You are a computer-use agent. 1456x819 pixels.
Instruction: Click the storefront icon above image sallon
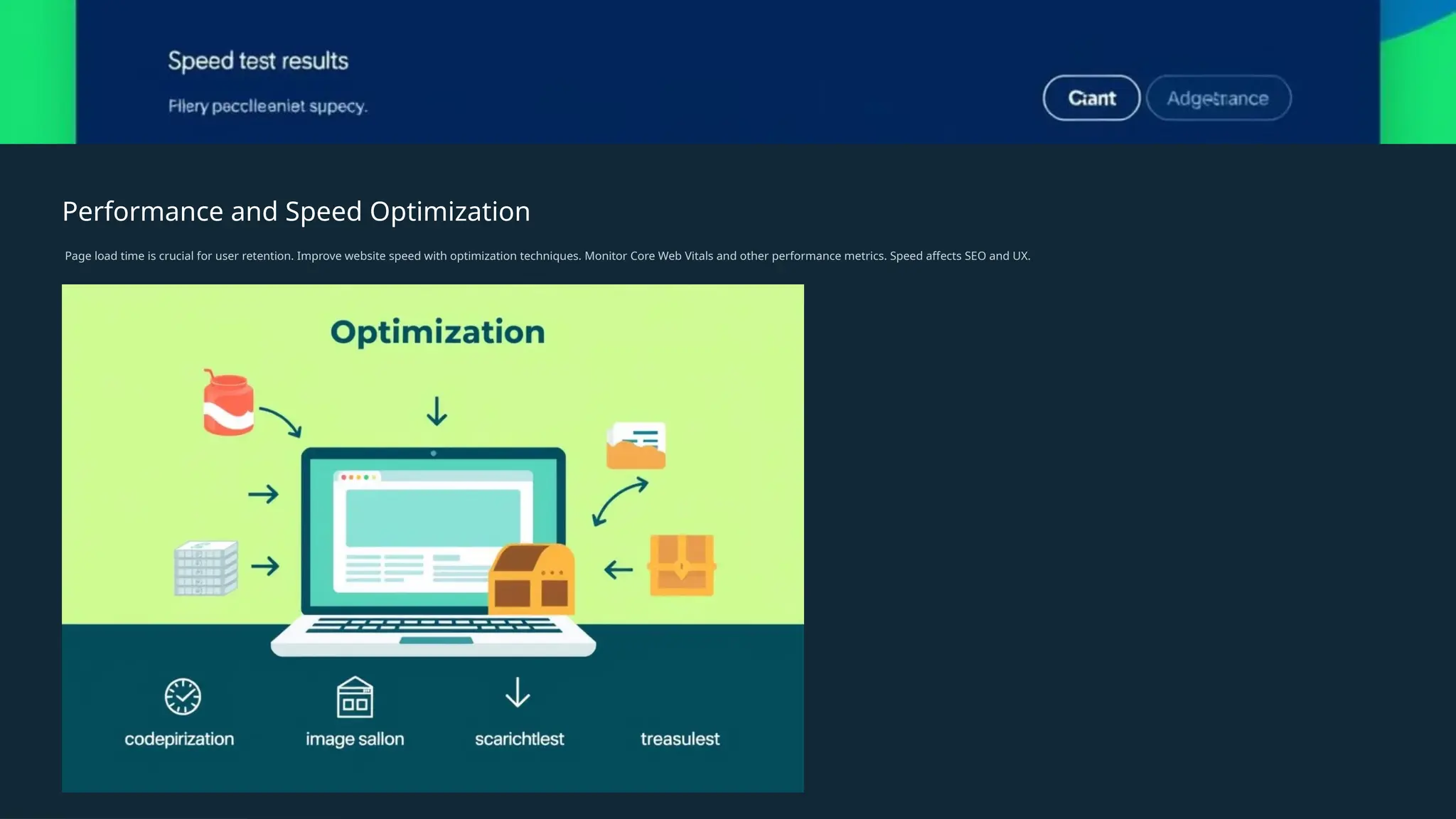[355, 697]
